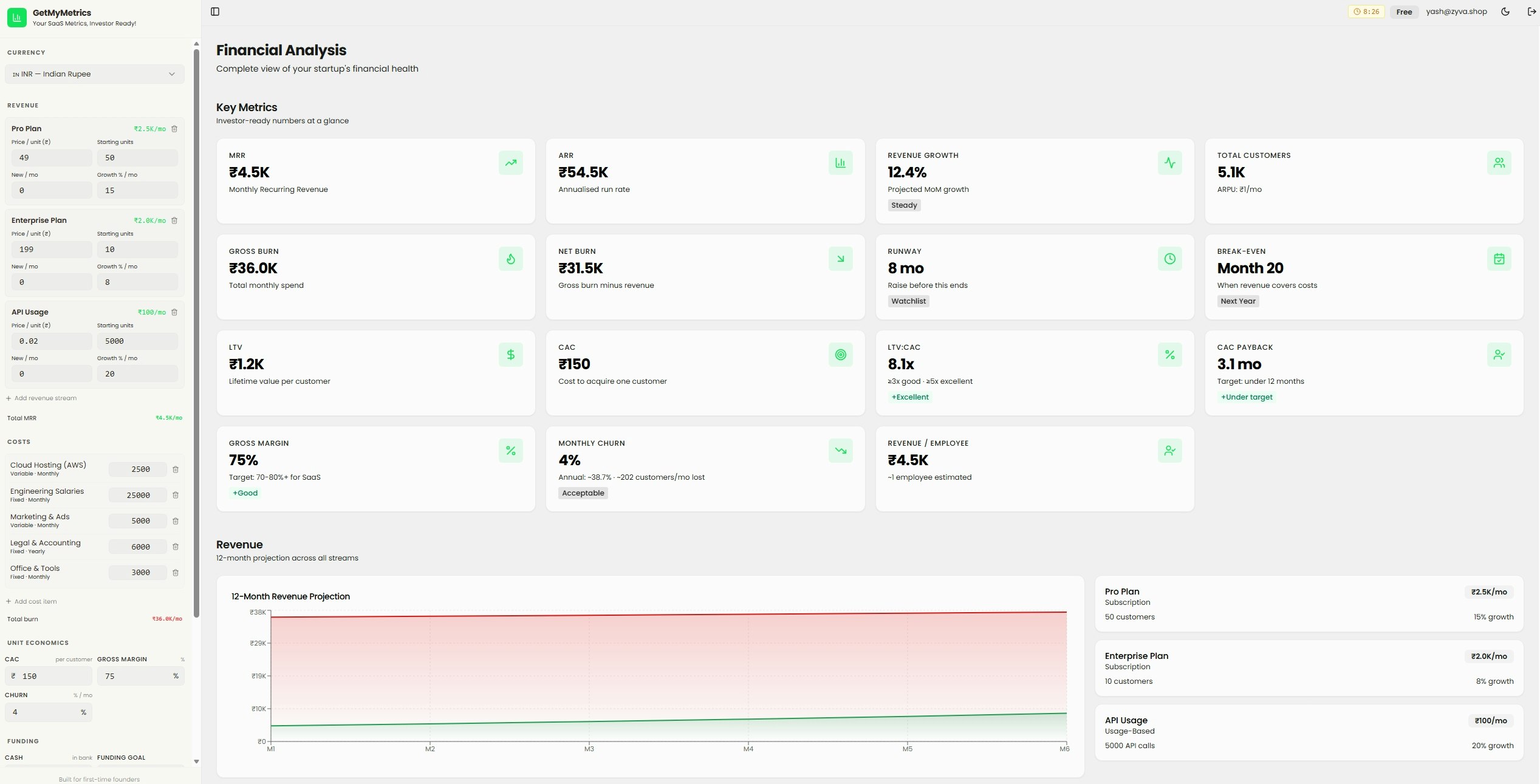Click the timer badge showing 8:26

coord(1366,11)
